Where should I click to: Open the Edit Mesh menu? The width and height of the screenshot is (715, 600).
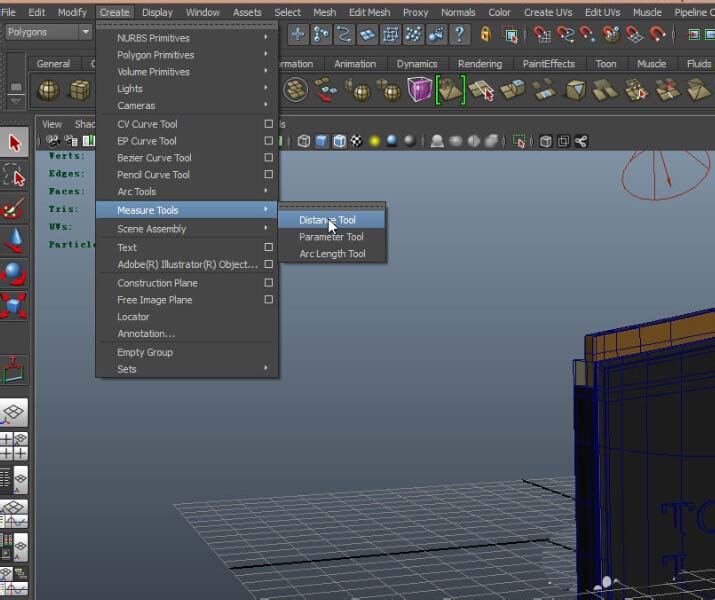click(369, 12)
